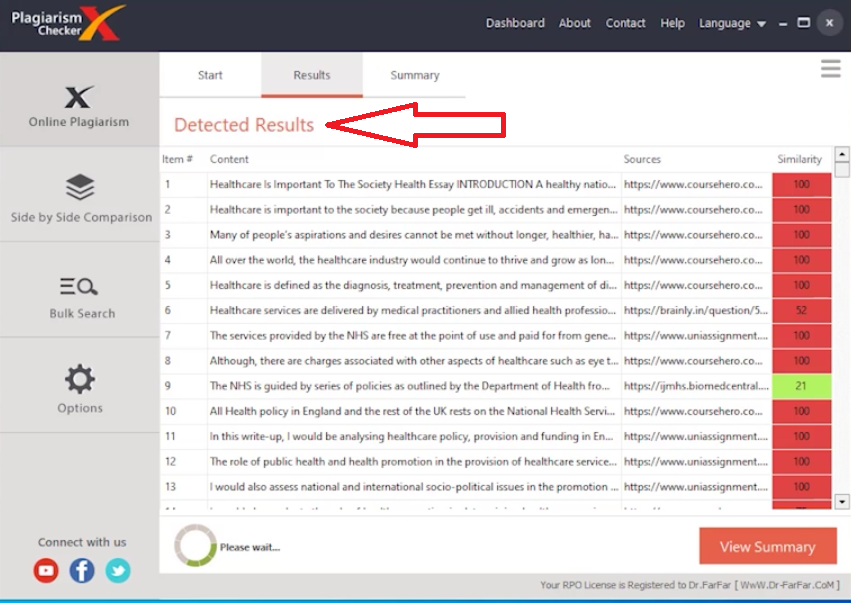Click the View Summary button
Image resolution: width=851 pixels, height=603 pixels.
coord(767,546)
